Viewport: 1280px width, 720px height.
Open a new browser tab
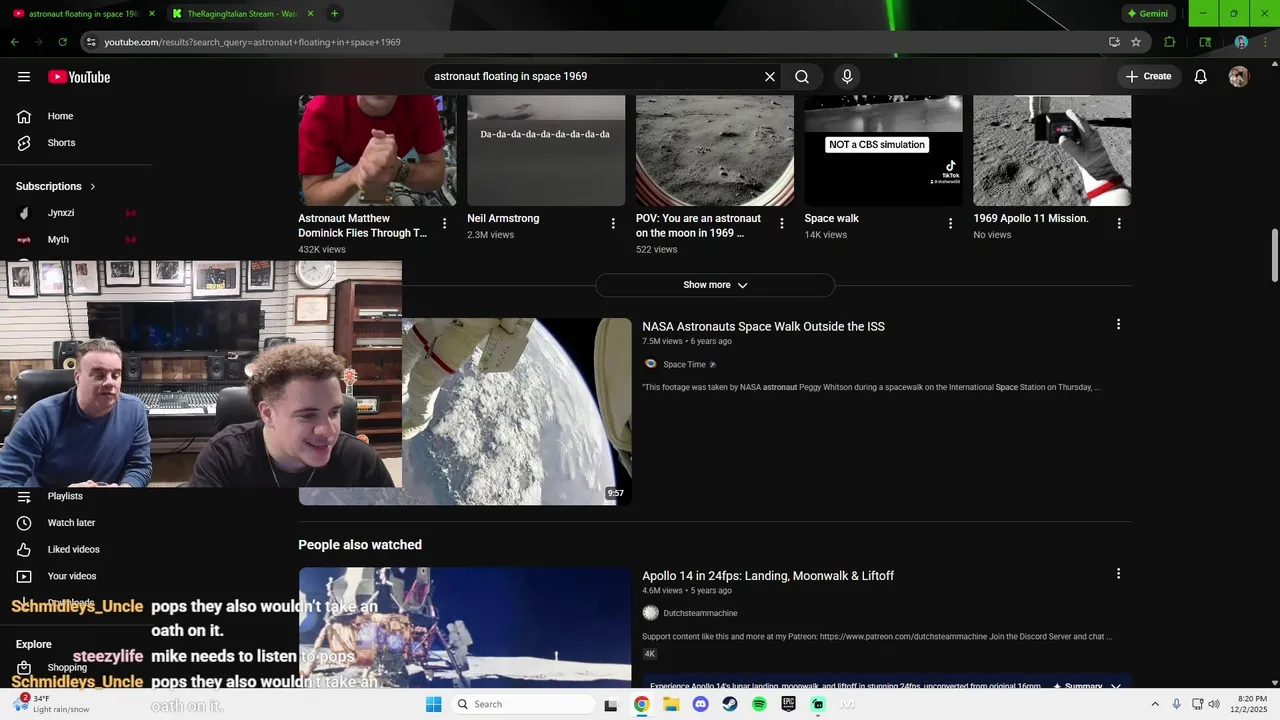334,13
